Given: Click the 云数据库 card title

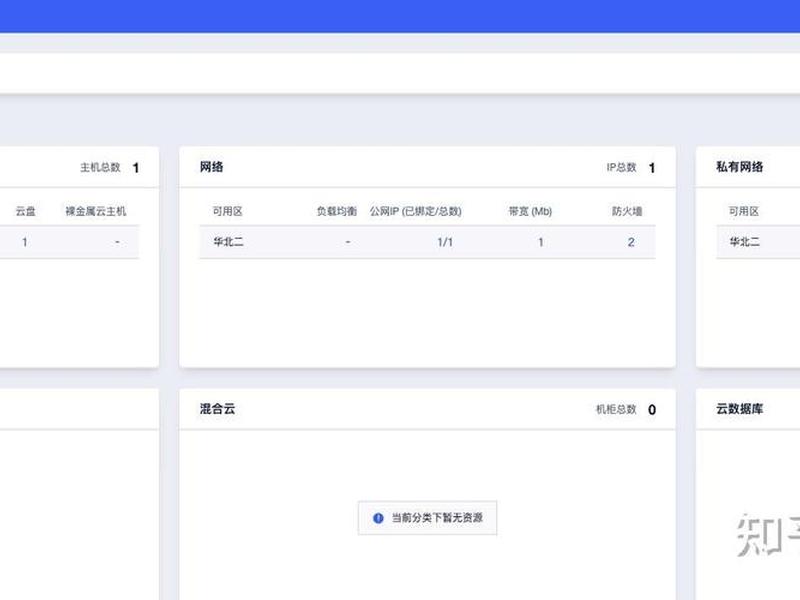Looking at the screenshot, I should [739, 409].
